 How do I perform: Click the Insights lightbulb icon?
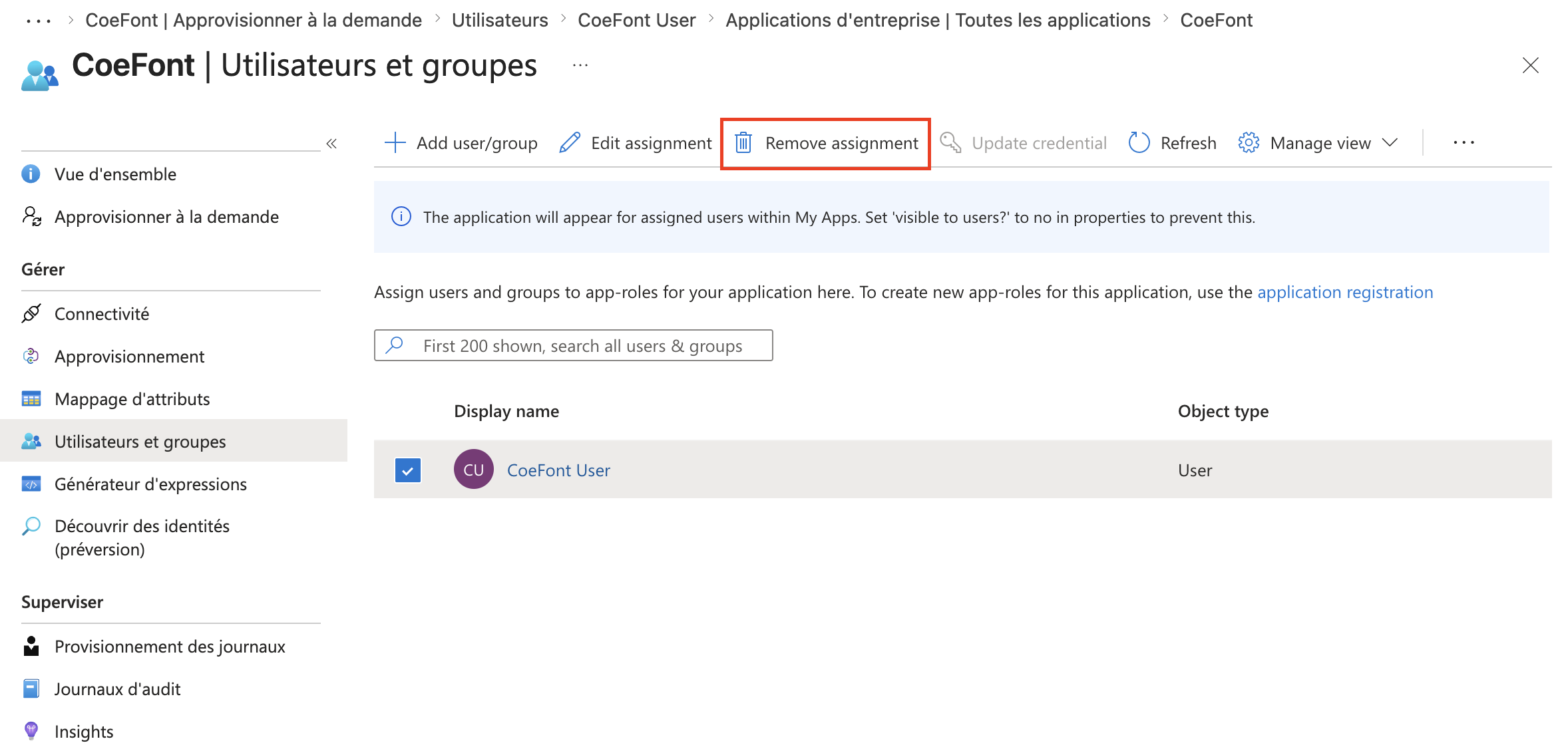click(31, 732)
